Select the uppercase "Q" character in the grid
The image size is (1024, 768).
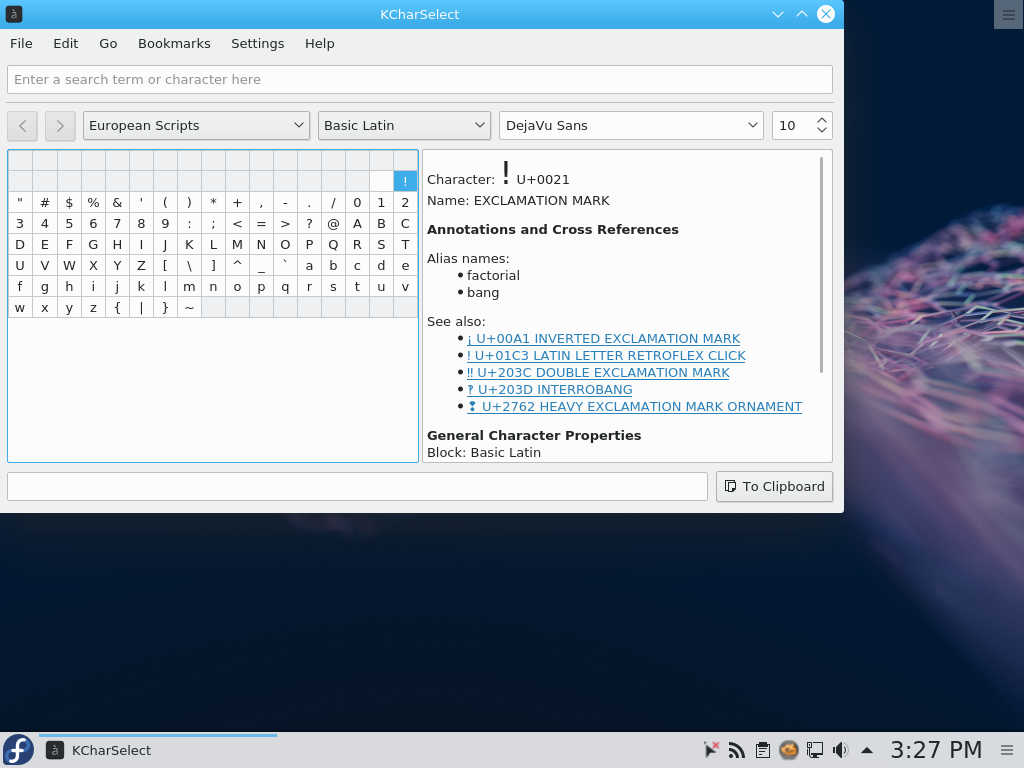[x=333, y=244]
